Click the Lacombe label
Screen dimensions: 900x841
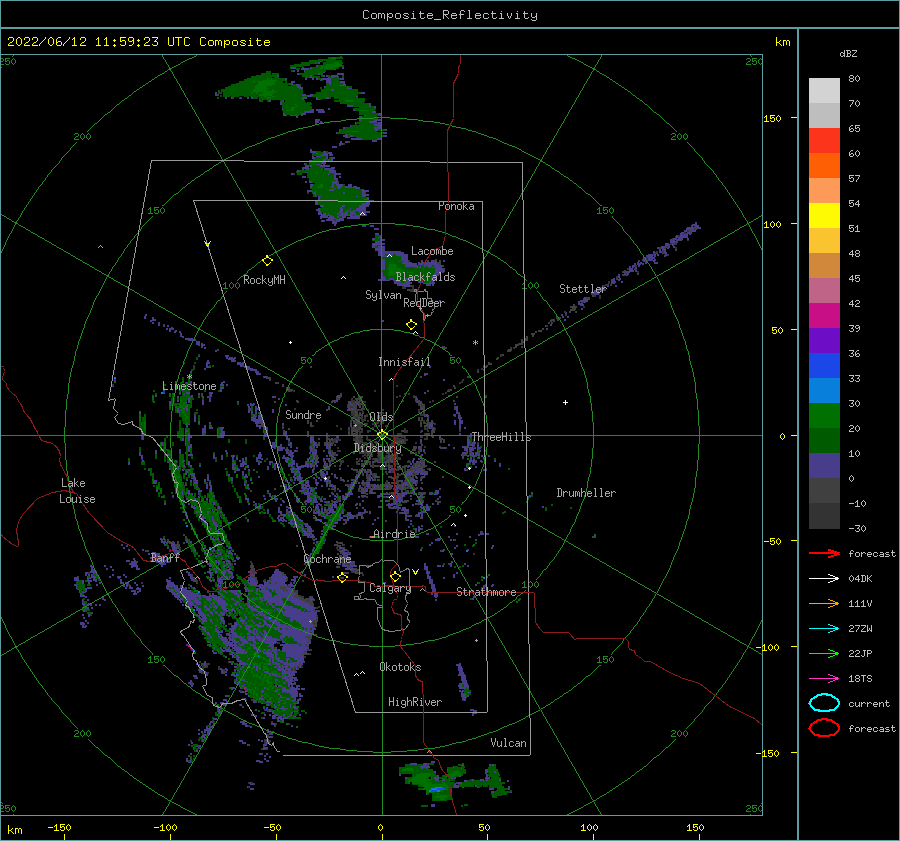pyautogui.click(x=432, y=251)
